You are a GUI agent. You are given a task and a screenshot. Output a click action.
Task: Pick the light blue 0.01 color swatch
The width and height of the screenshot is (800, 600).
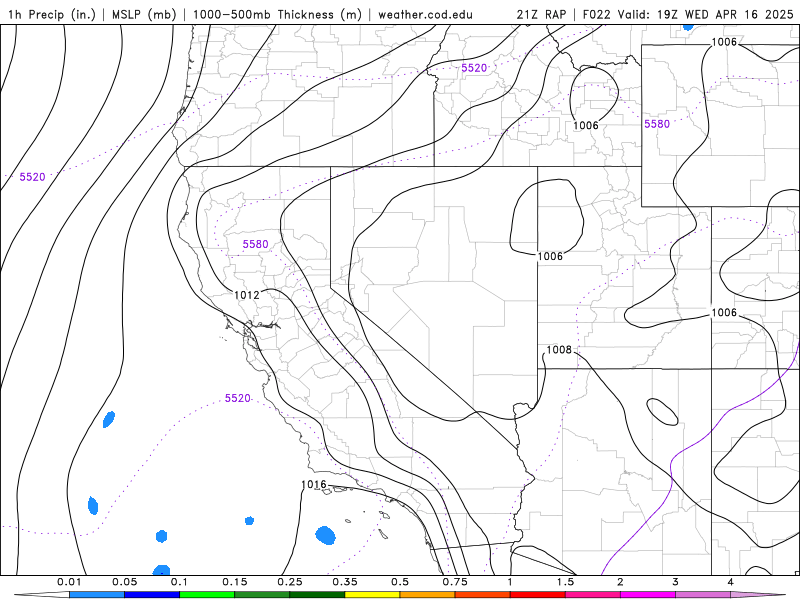point(96,595)
